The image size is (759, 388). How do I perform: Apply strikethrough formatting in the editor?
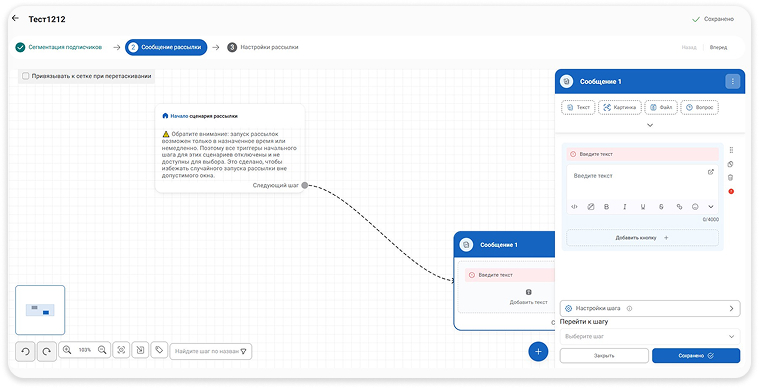point(661,207)
